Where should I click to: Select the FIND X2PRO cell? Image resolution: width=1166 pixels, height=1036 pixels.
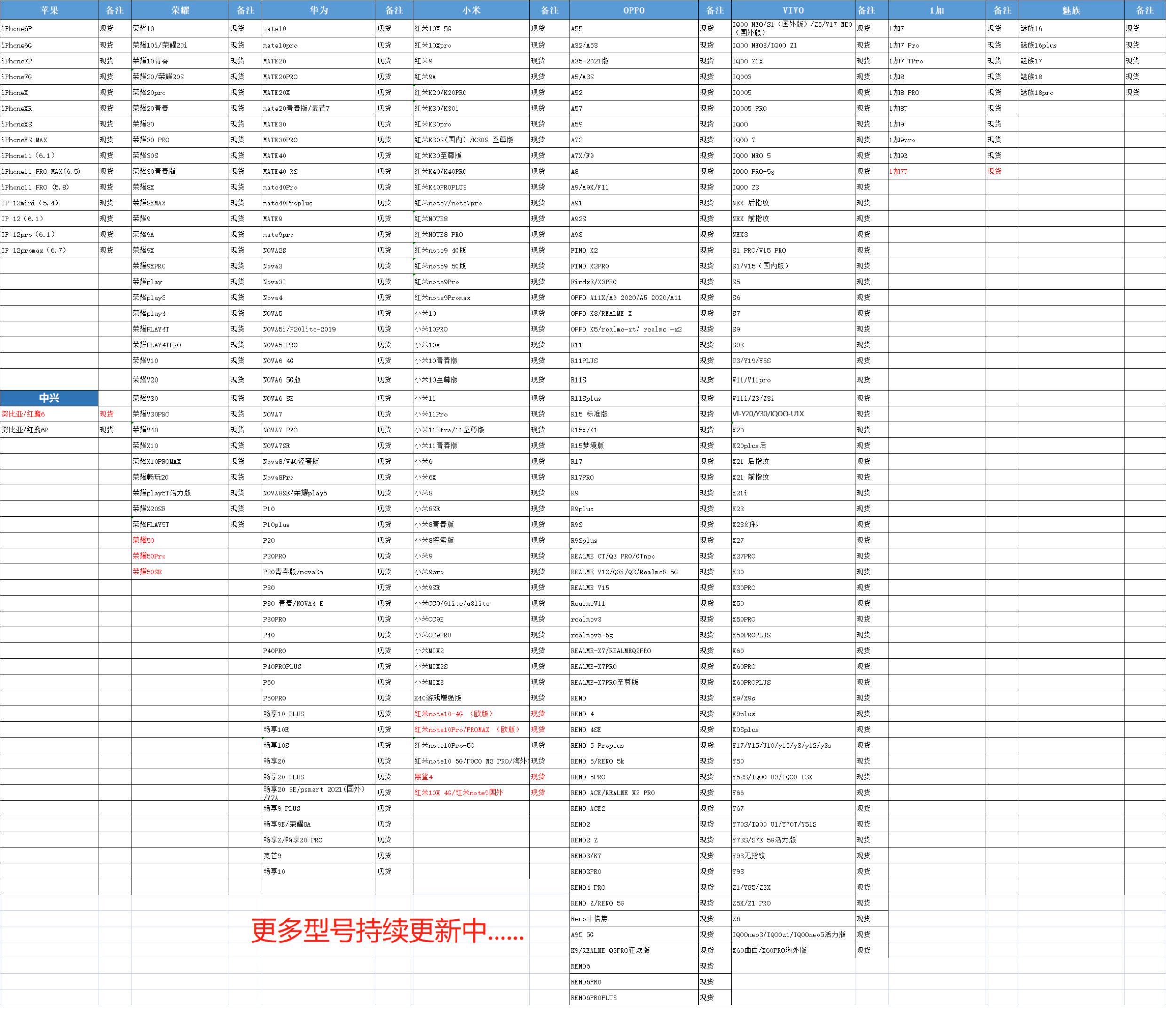pos(590,266)
